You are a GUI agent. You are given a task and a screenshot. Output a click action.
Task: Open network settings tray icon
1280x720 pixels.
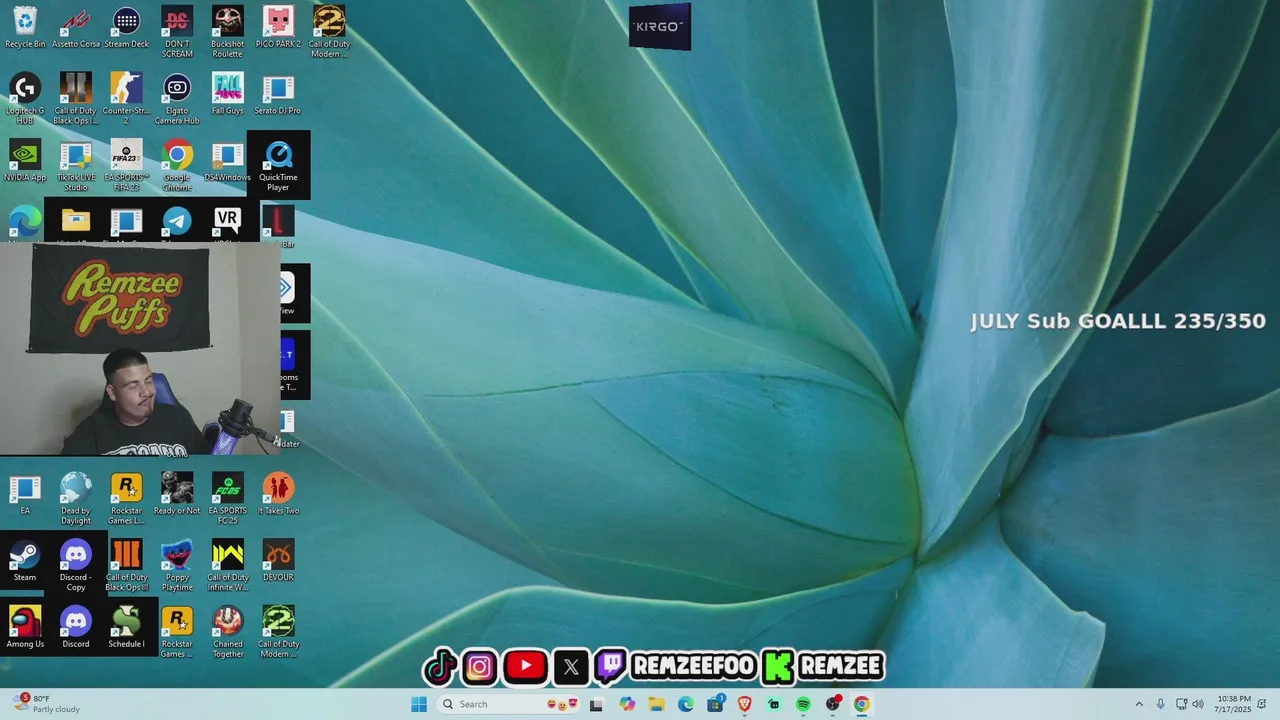1181,704
